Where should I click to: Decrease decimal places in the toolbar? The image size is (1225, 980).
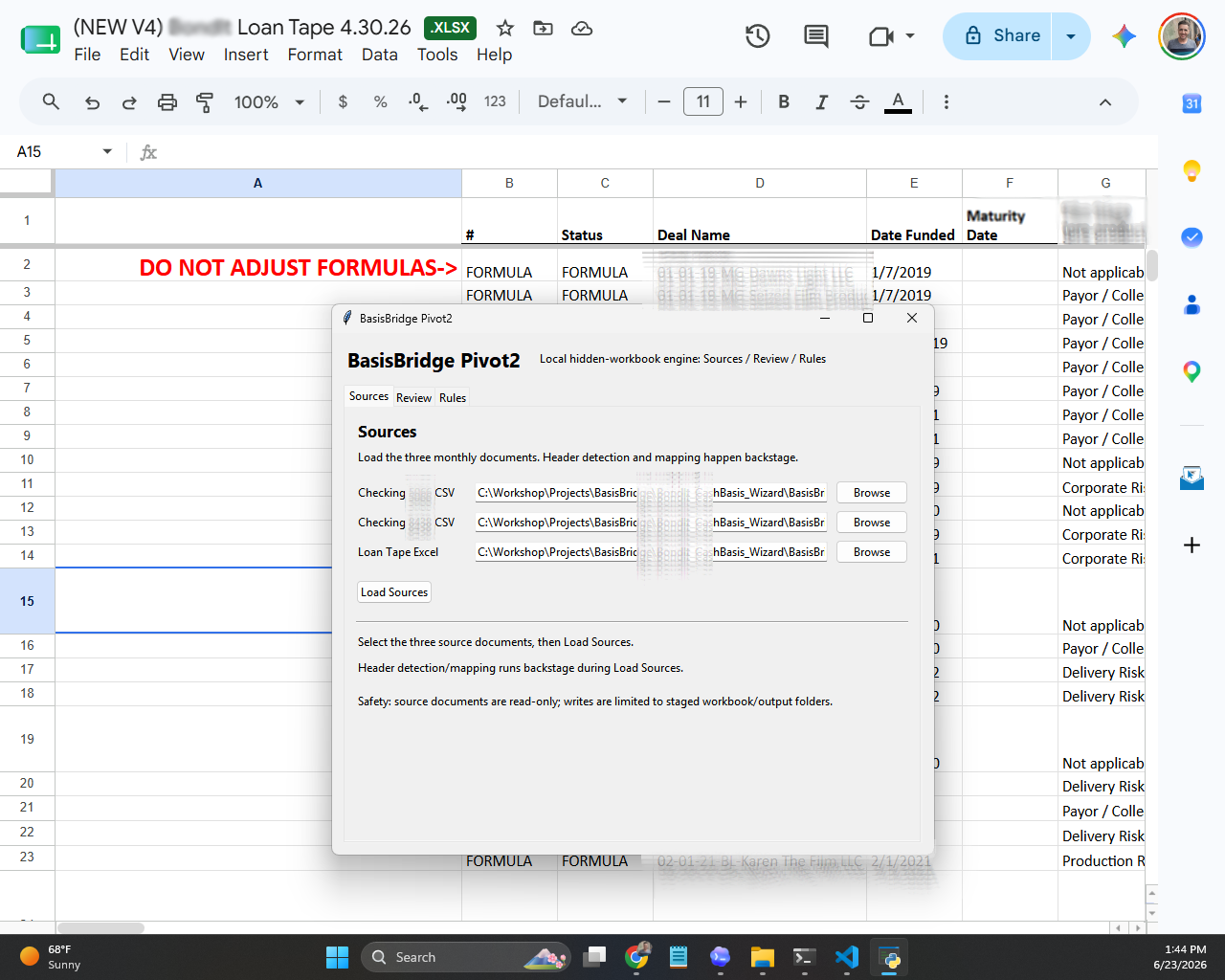[x=418, y=101]
